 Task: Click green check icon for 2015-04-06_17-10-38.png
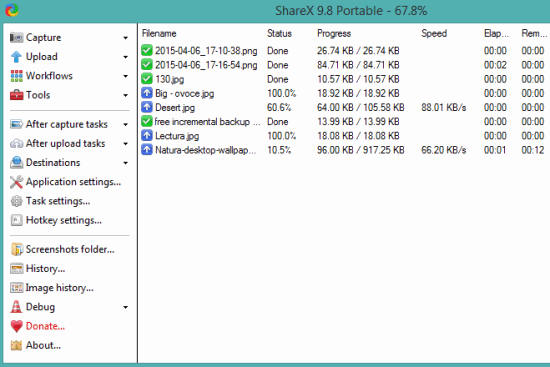(147, 51)
